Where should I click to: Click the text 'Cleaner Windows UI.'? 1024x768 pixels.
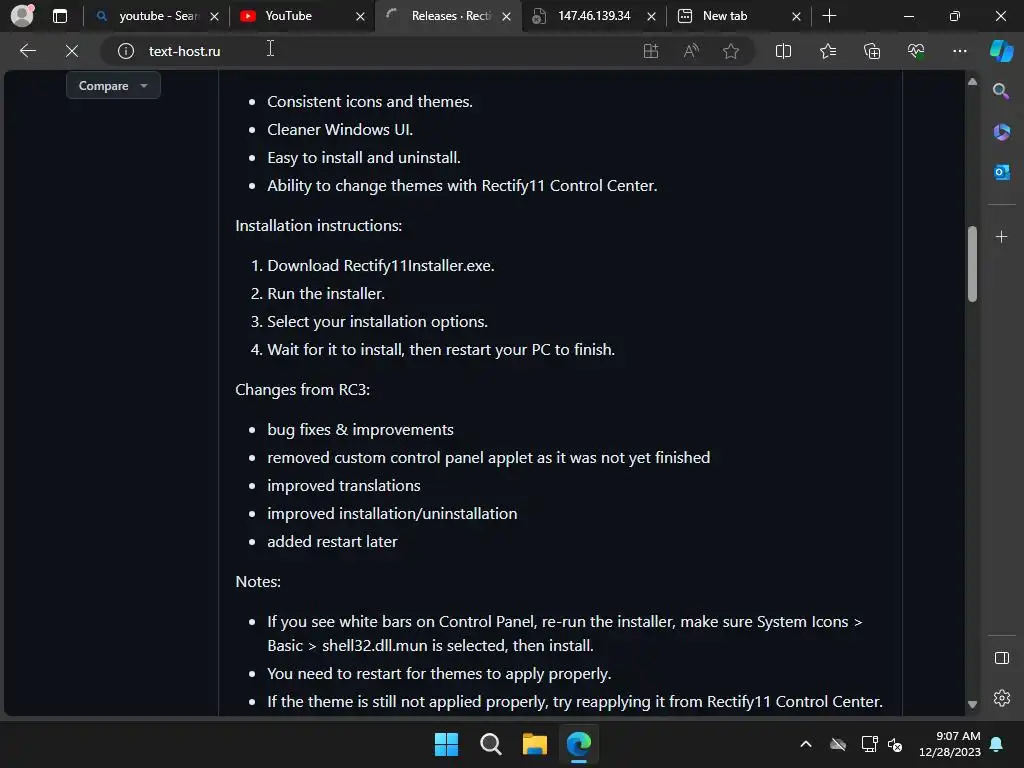[340, 129]
